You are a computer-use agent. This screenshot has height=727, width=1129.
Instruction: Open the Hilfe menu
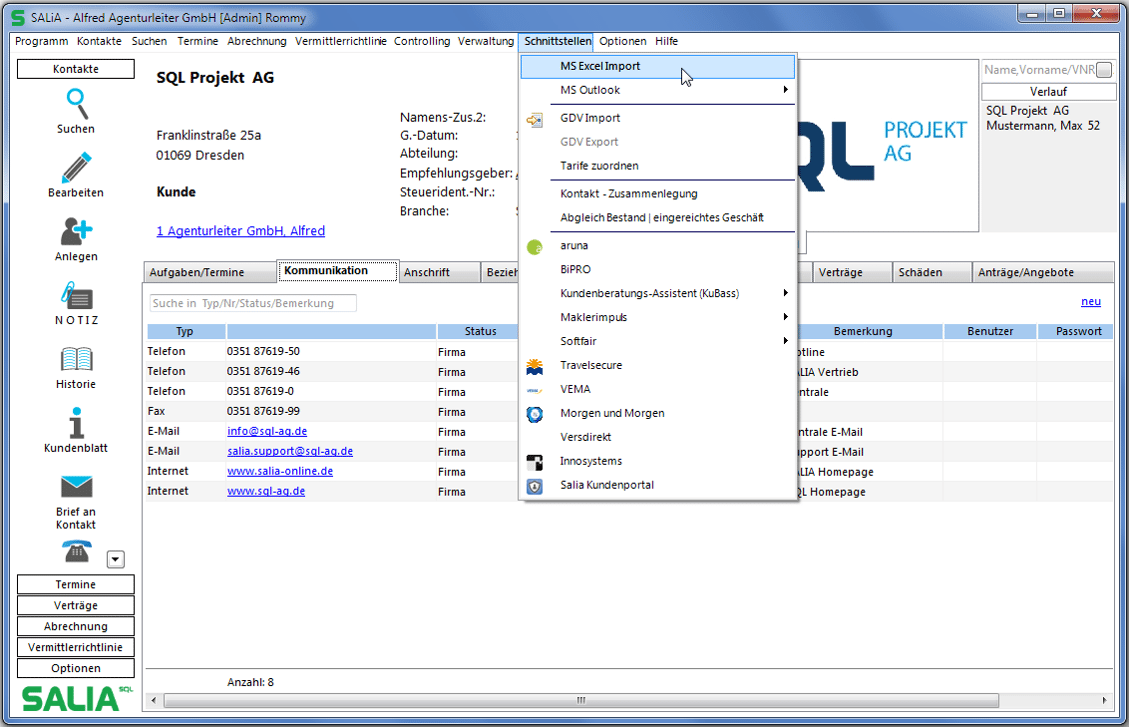(x=667, y=41)
